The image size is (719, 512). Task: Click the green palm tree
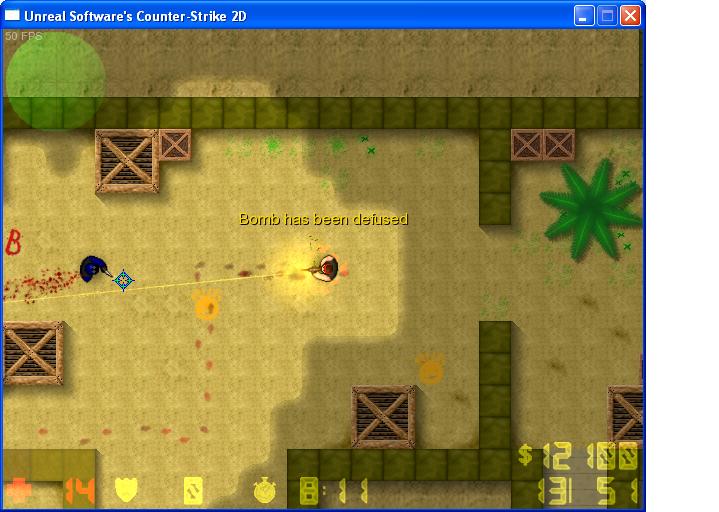click(x=592, y=209)
